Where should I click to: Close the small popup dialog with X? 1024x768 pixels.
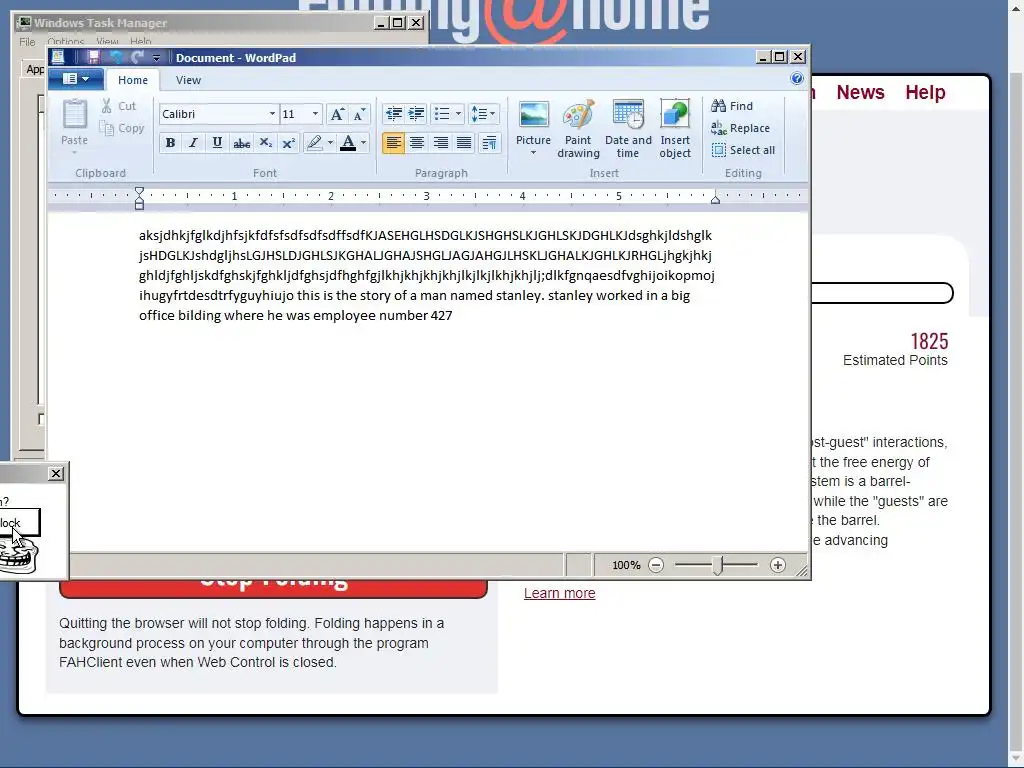pyautogui.click(x=56, y=473)
